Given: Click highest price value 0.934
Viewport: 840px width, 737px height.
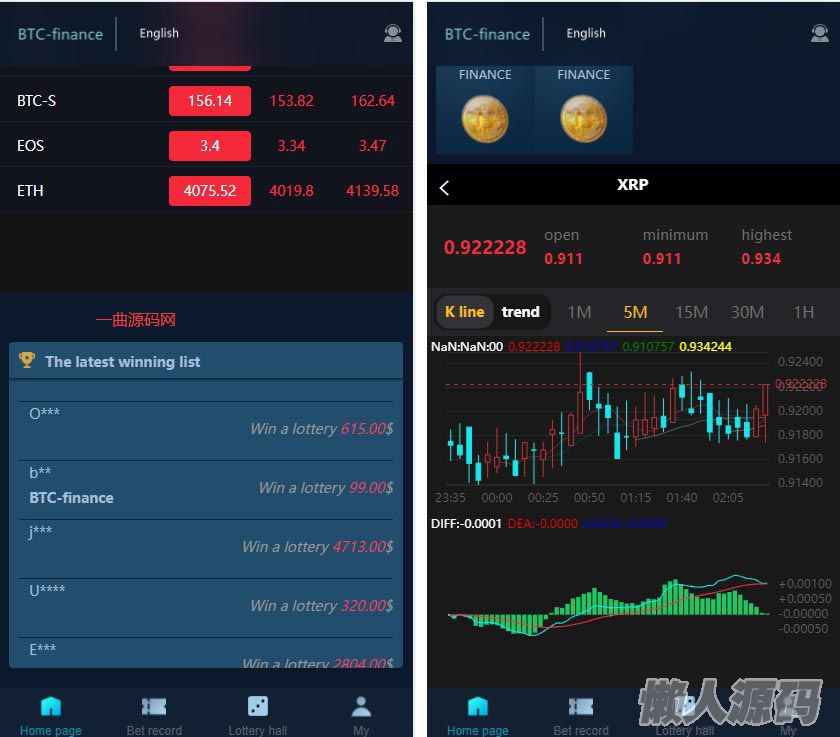Looking at the screenshot, I should [x=761, y=259].
